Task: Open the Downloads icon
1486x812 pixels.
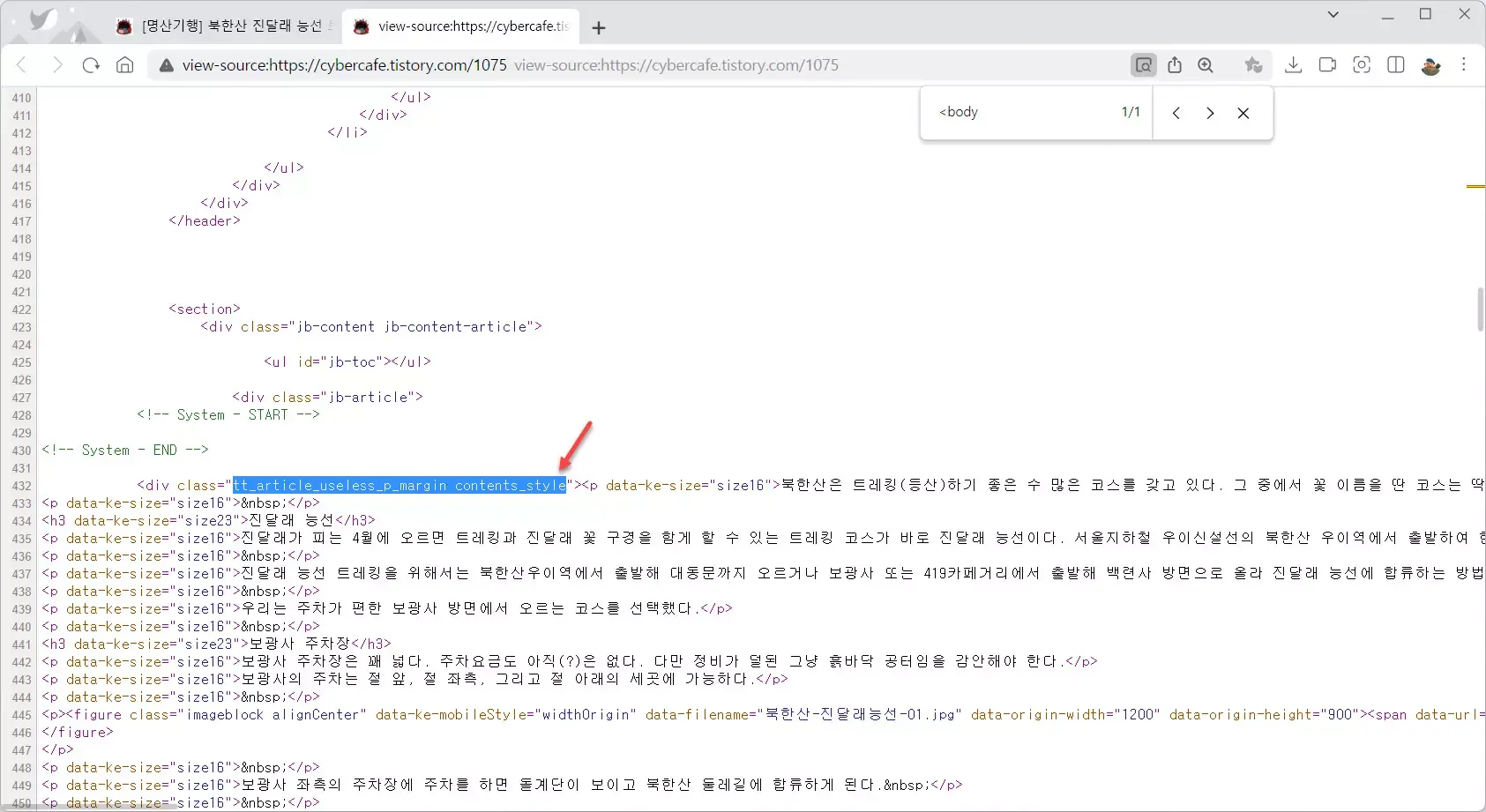Action: (x=1293, y=65)
